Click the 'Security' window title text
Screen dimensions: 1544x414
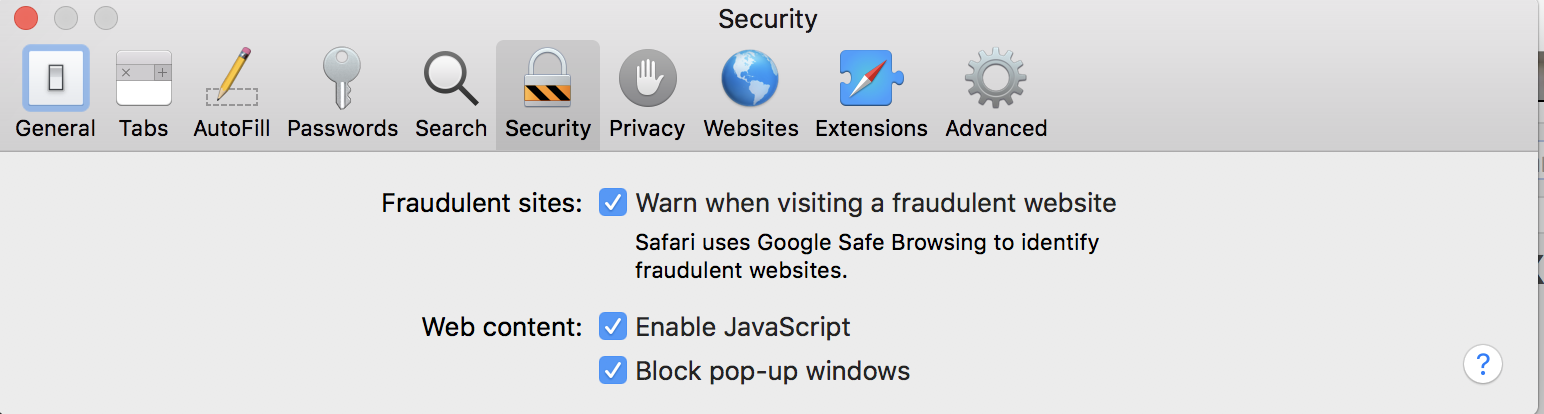point(768,19)
